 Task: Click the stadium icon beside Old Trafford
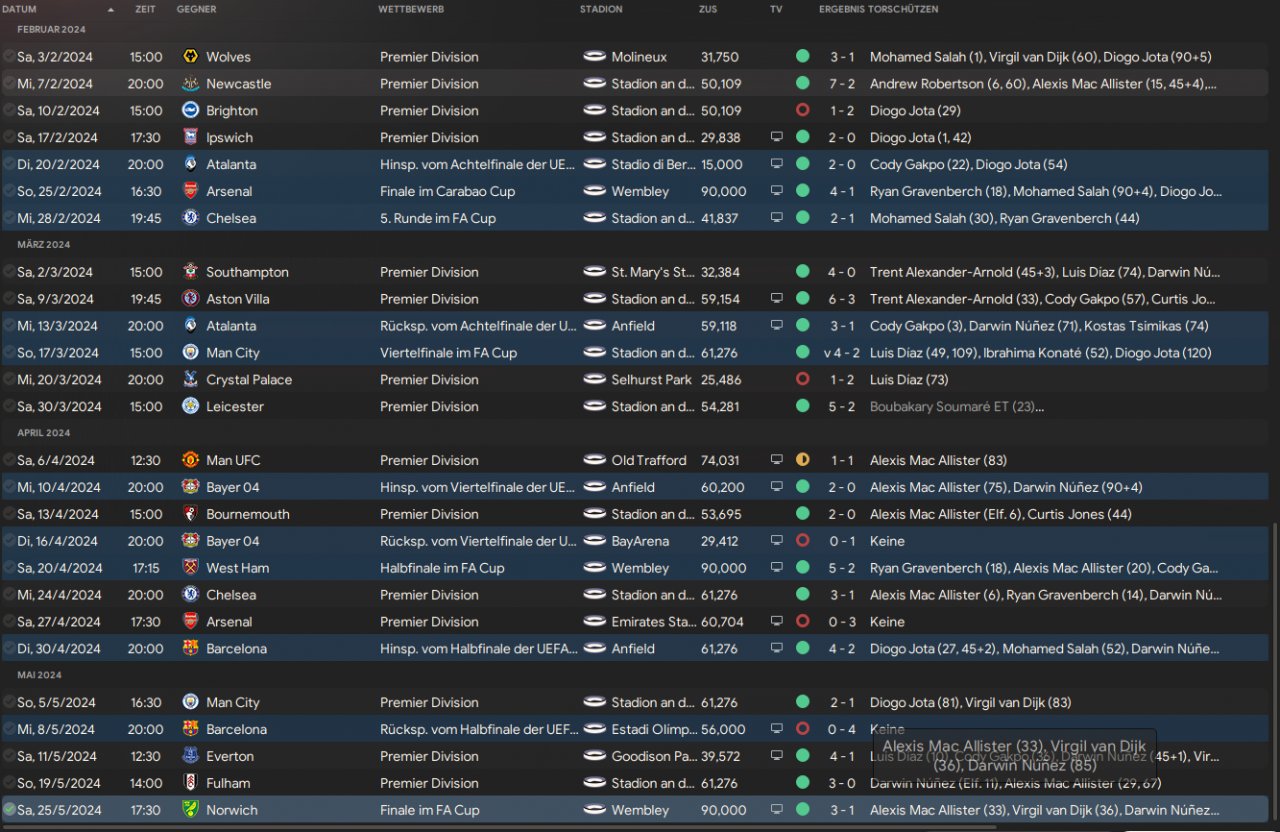tap(594, 461)
